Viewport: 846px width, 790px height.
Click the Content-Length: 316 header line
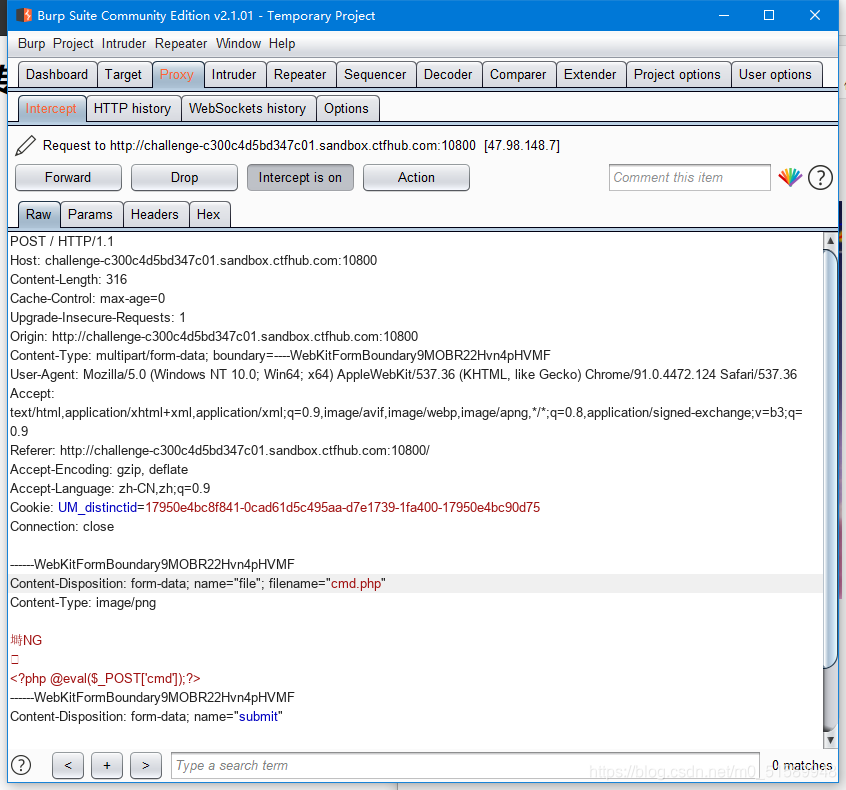(x=69, y=280)
